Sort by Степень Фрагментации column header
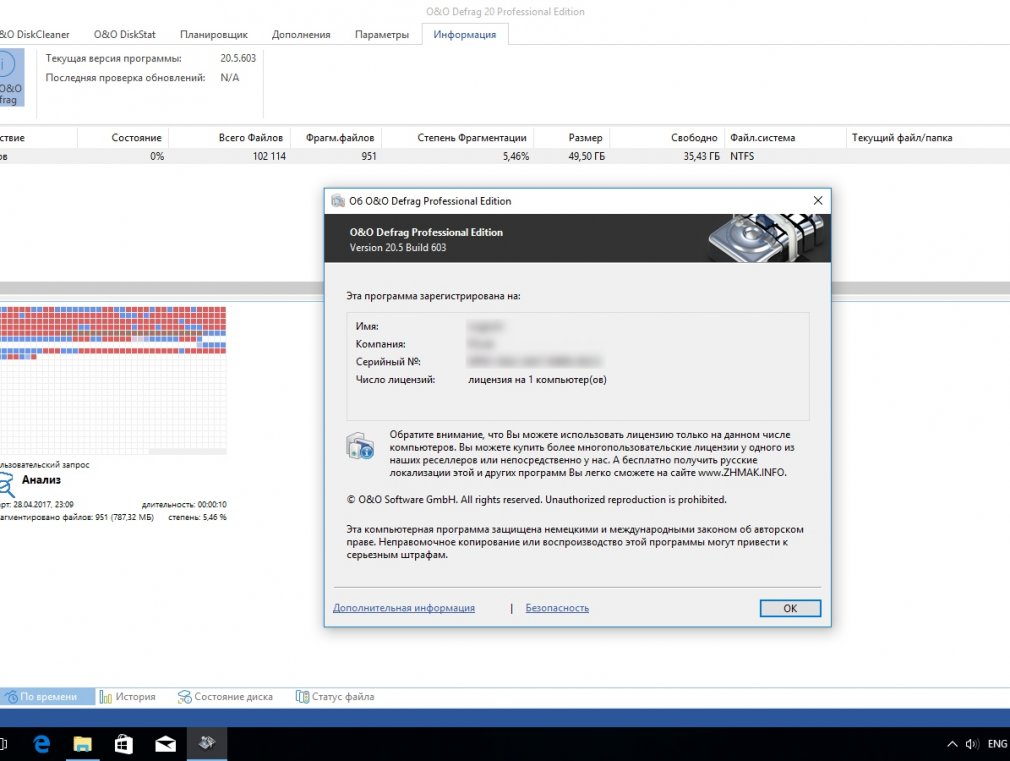 tap(472, 138)
